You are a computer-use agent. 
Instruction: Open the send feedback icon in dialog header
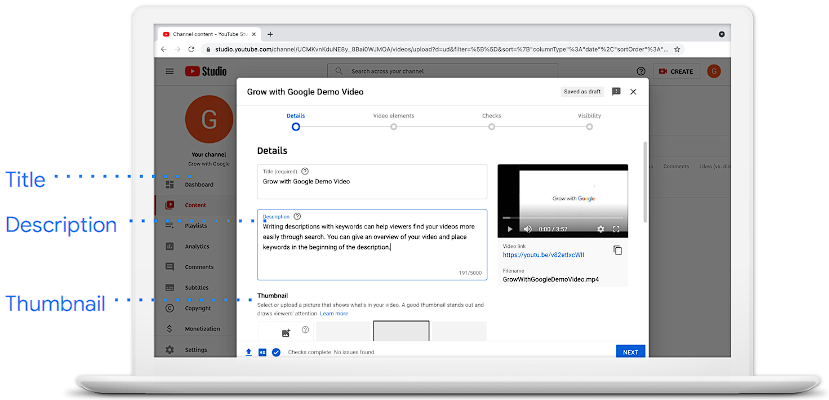coord(616,91)
